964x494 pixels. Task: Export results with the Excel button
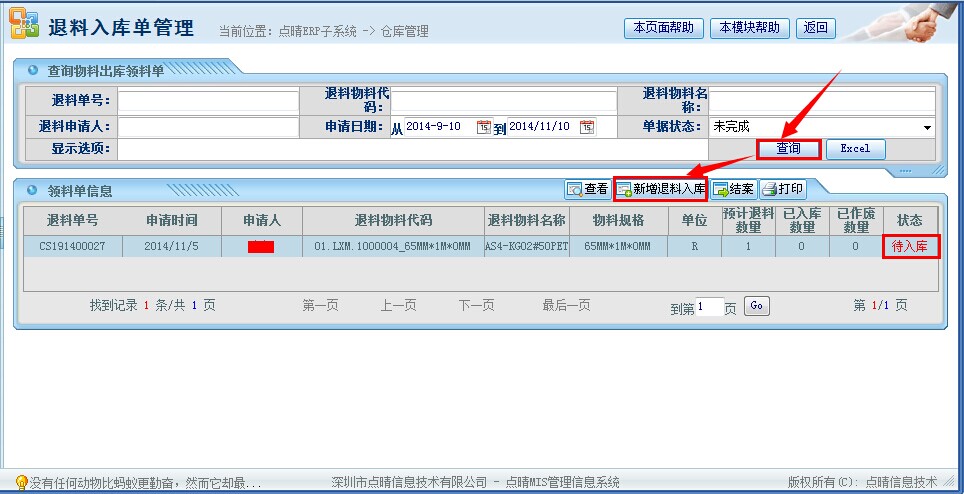pyautogui.click(x=855, y=149)
